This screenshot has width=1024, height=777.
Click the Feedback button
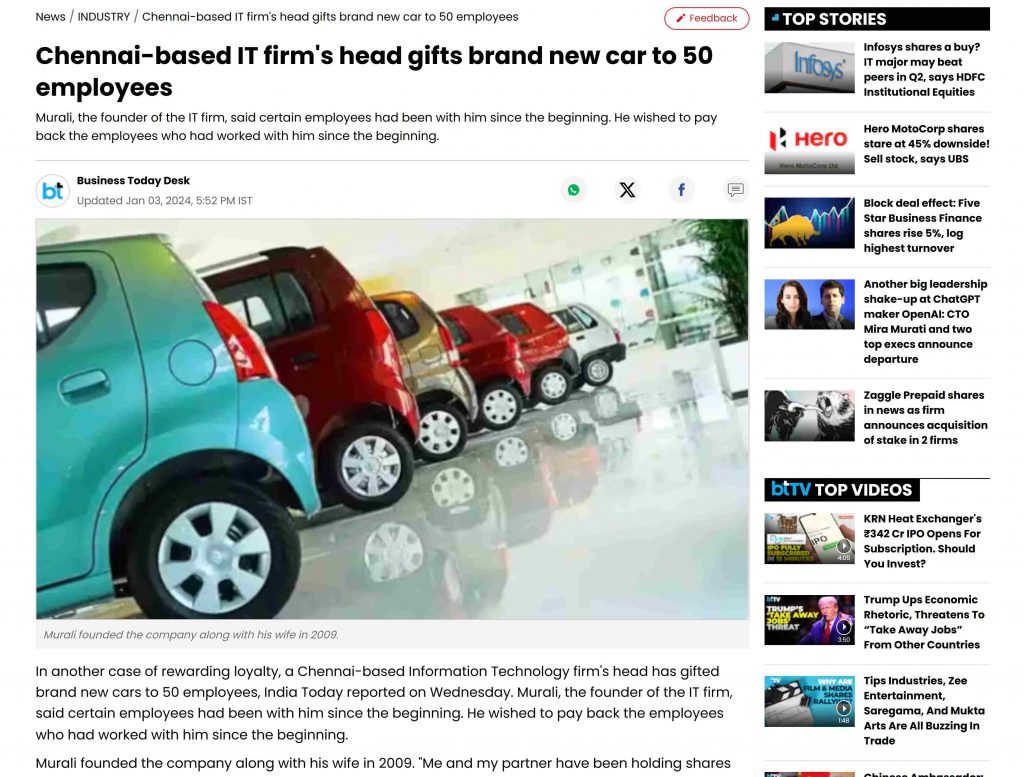point(707,18)
